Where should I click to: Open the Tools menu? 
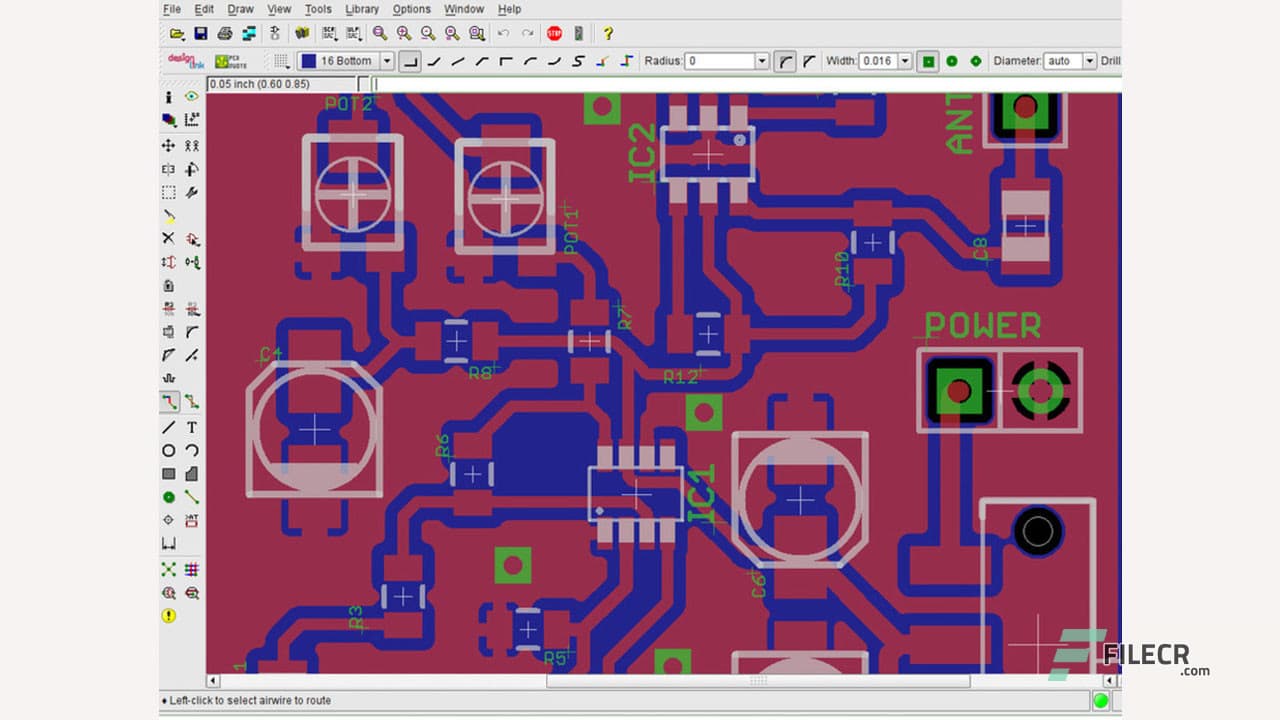coord(318,9)
